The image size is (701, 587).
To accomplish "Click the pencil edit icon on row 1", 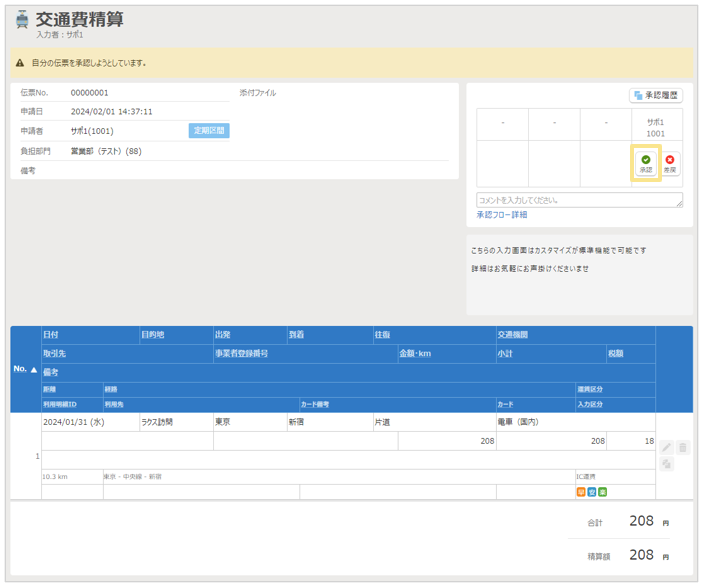I will tap(666, 448).
